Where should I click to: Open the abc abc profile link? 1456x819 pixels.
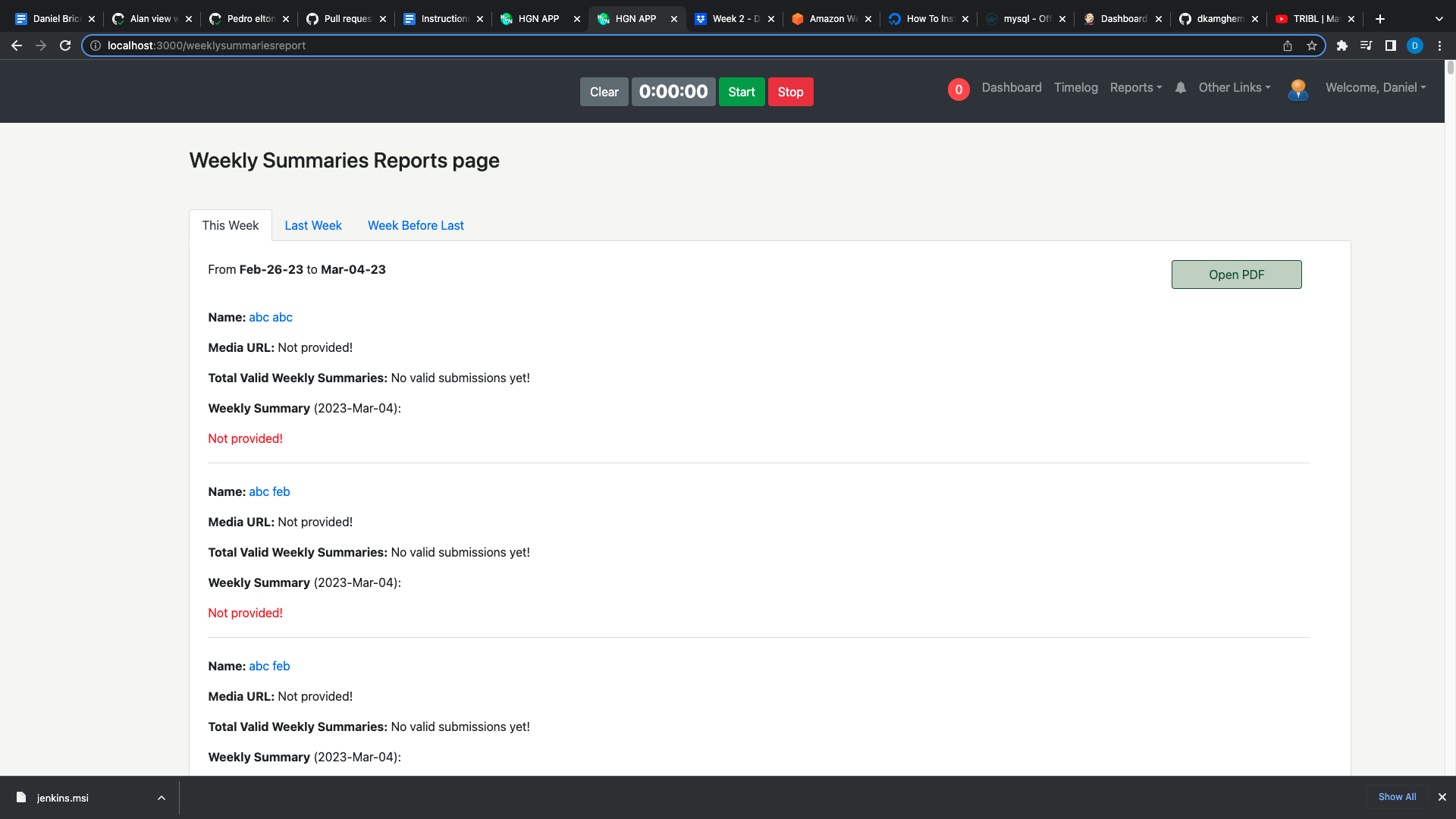click(x=271, y=318)
